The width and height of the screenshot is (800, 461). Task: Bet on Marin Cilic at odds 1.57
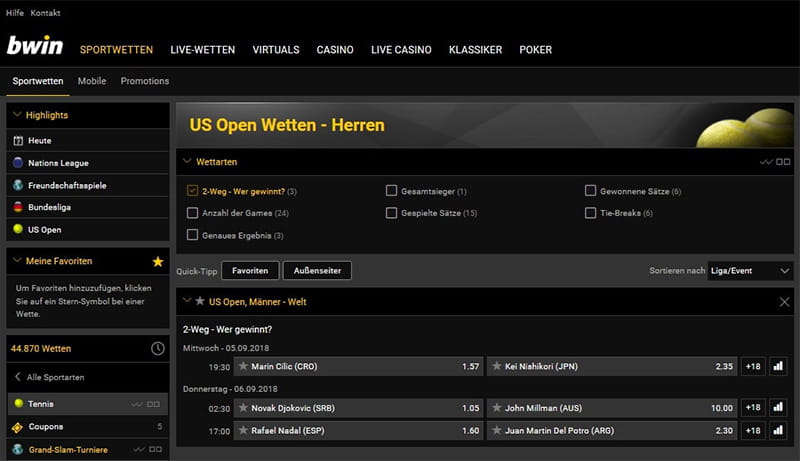tap(358, 366)
